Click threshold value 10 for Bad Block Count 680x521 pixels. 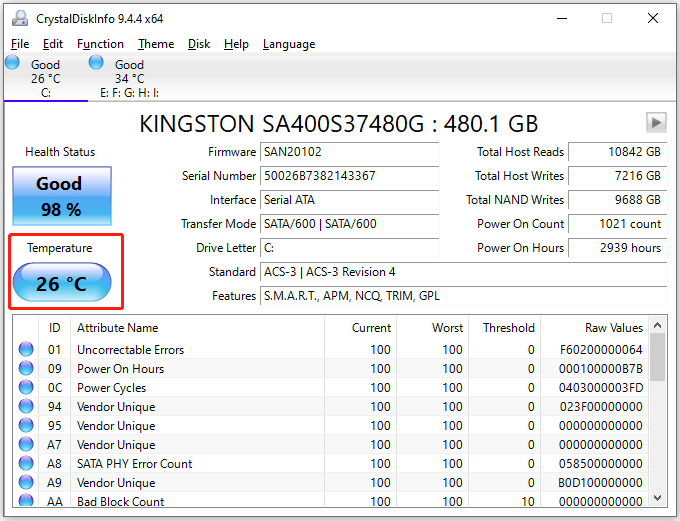tap(528, 501)
